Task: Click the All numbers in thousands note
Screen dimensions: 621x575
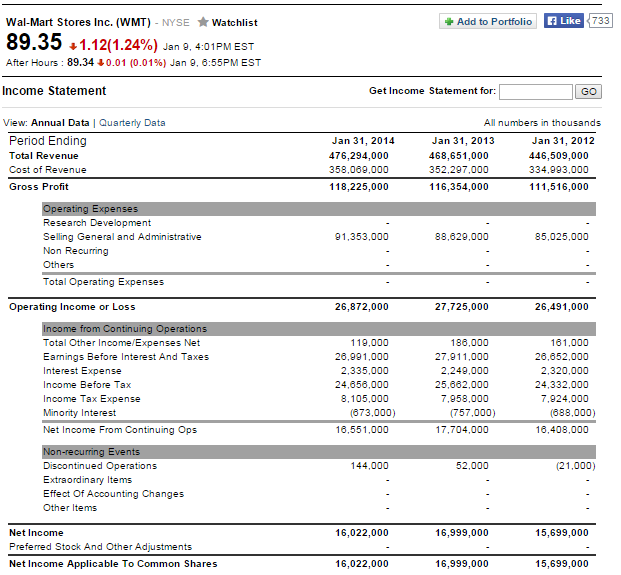Action: 542,123
